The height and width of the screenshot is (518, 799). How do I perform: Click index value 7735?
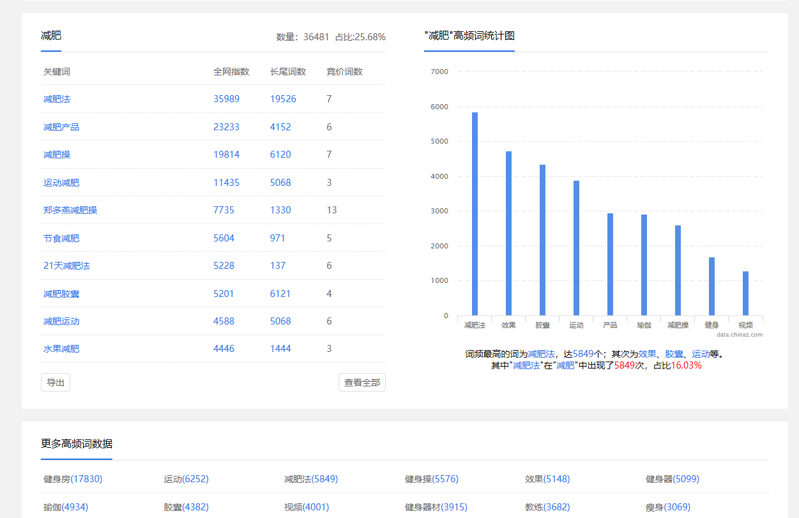[224, 210]
